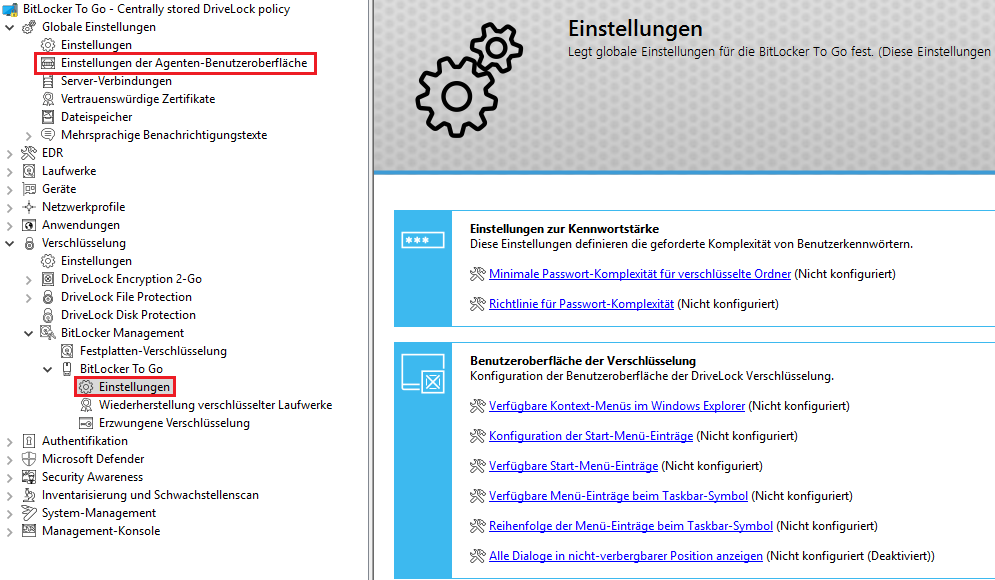Expand the Security Awareness node

[x=10, y=478]
